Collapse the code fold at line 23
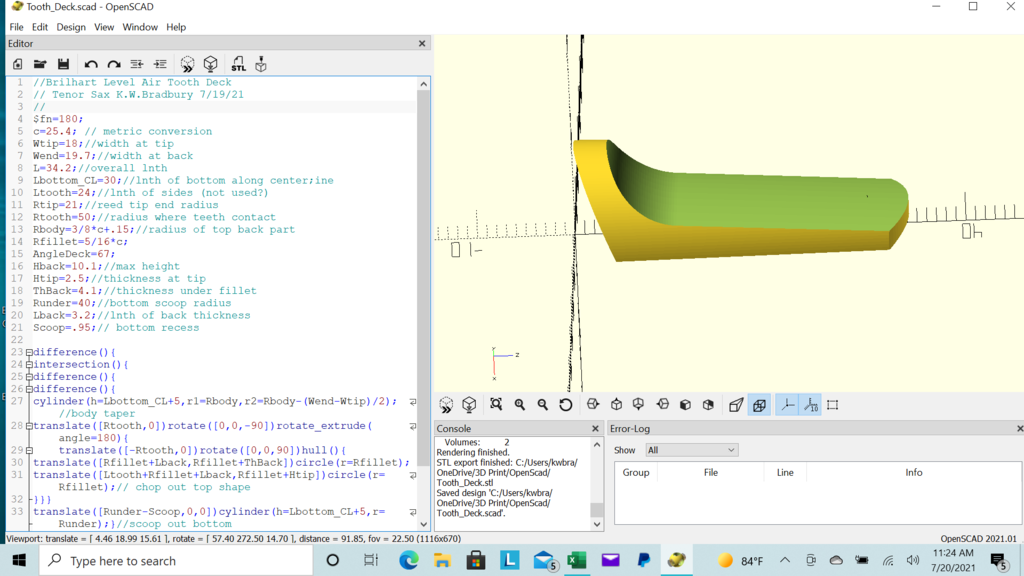The height and width of the screenshot is (576, 1024). pos(29,353)
